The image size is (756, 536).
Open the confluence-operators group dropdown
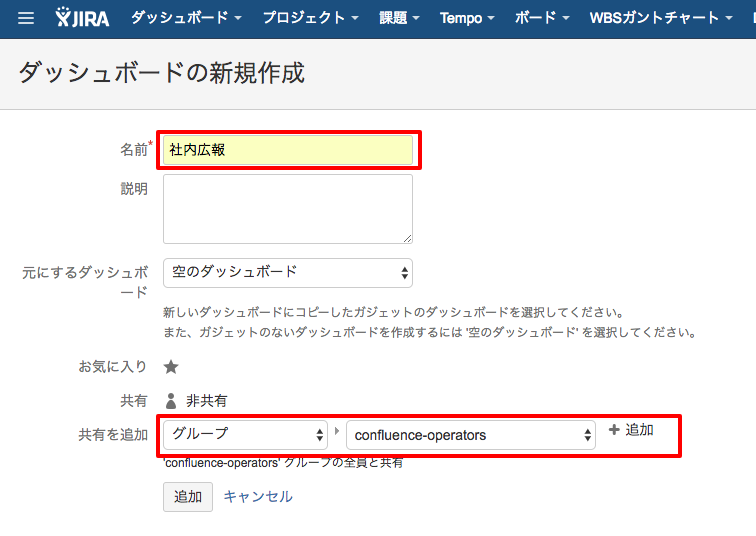click(x=471, y=435)
